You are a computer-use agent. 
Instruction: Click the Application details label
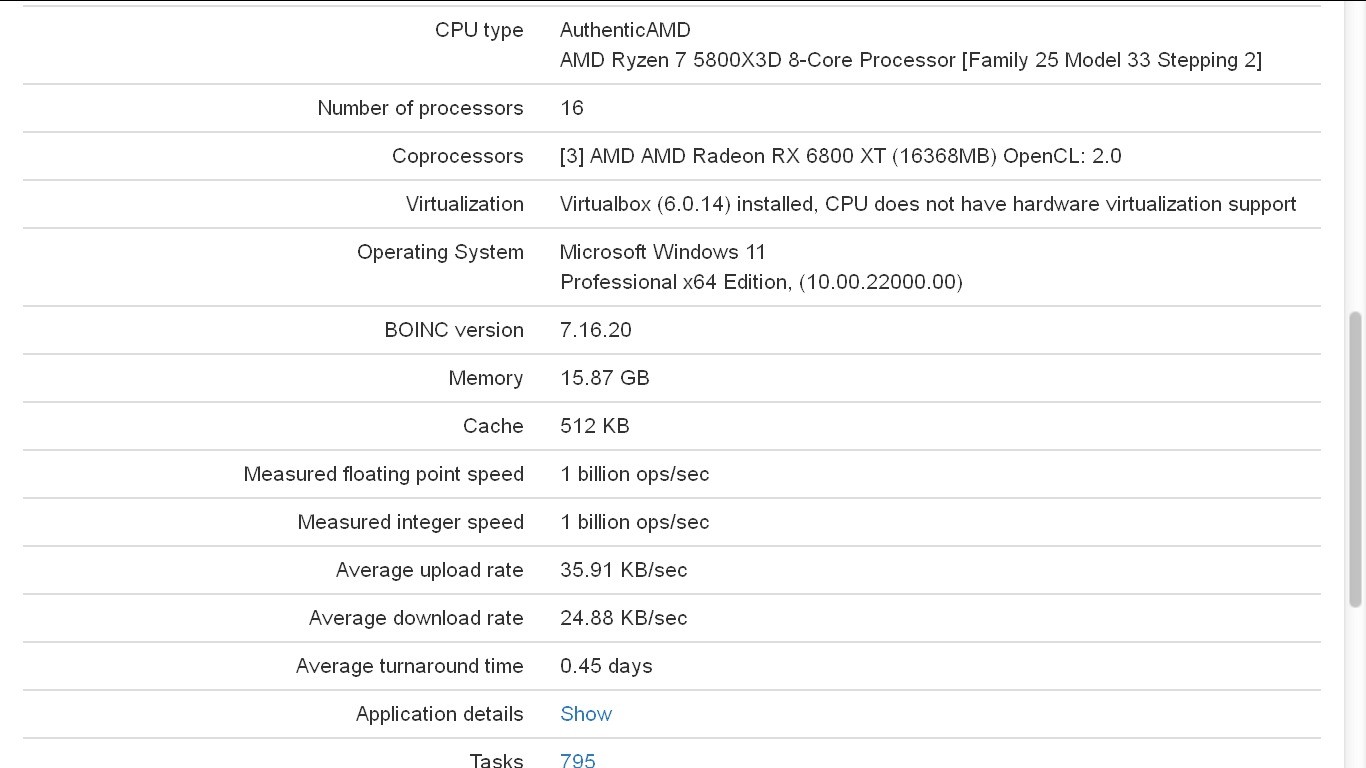point(439,714)
